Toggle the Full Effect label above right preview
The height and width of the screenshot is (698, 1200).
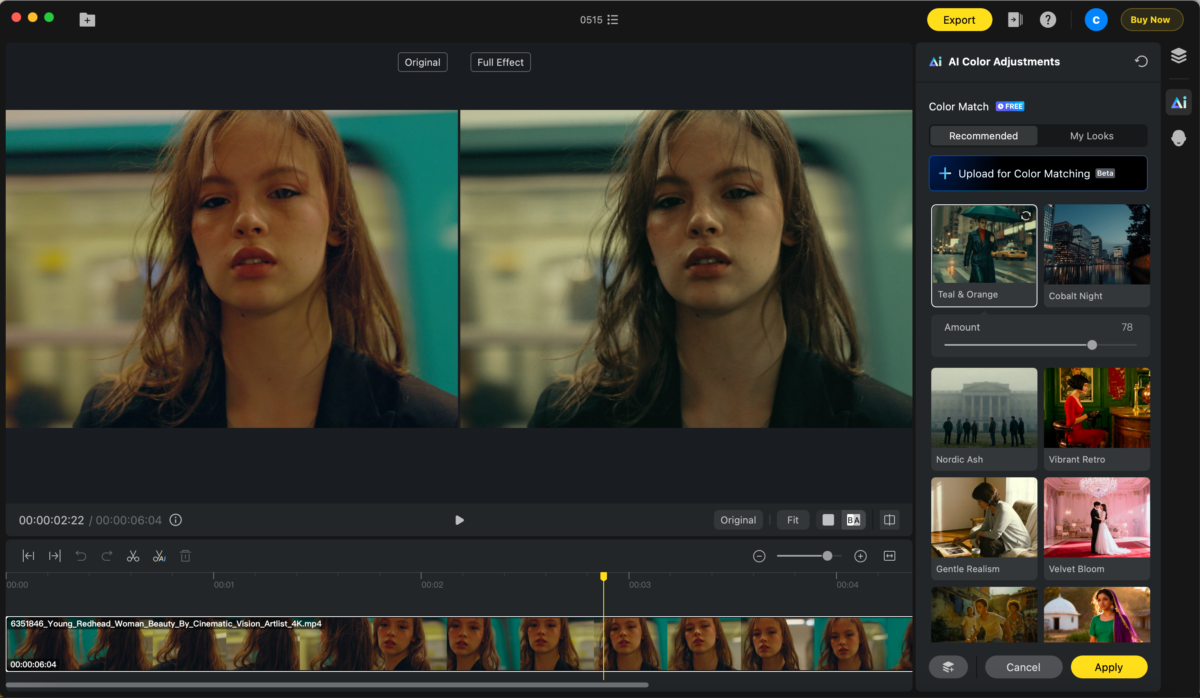501,62
